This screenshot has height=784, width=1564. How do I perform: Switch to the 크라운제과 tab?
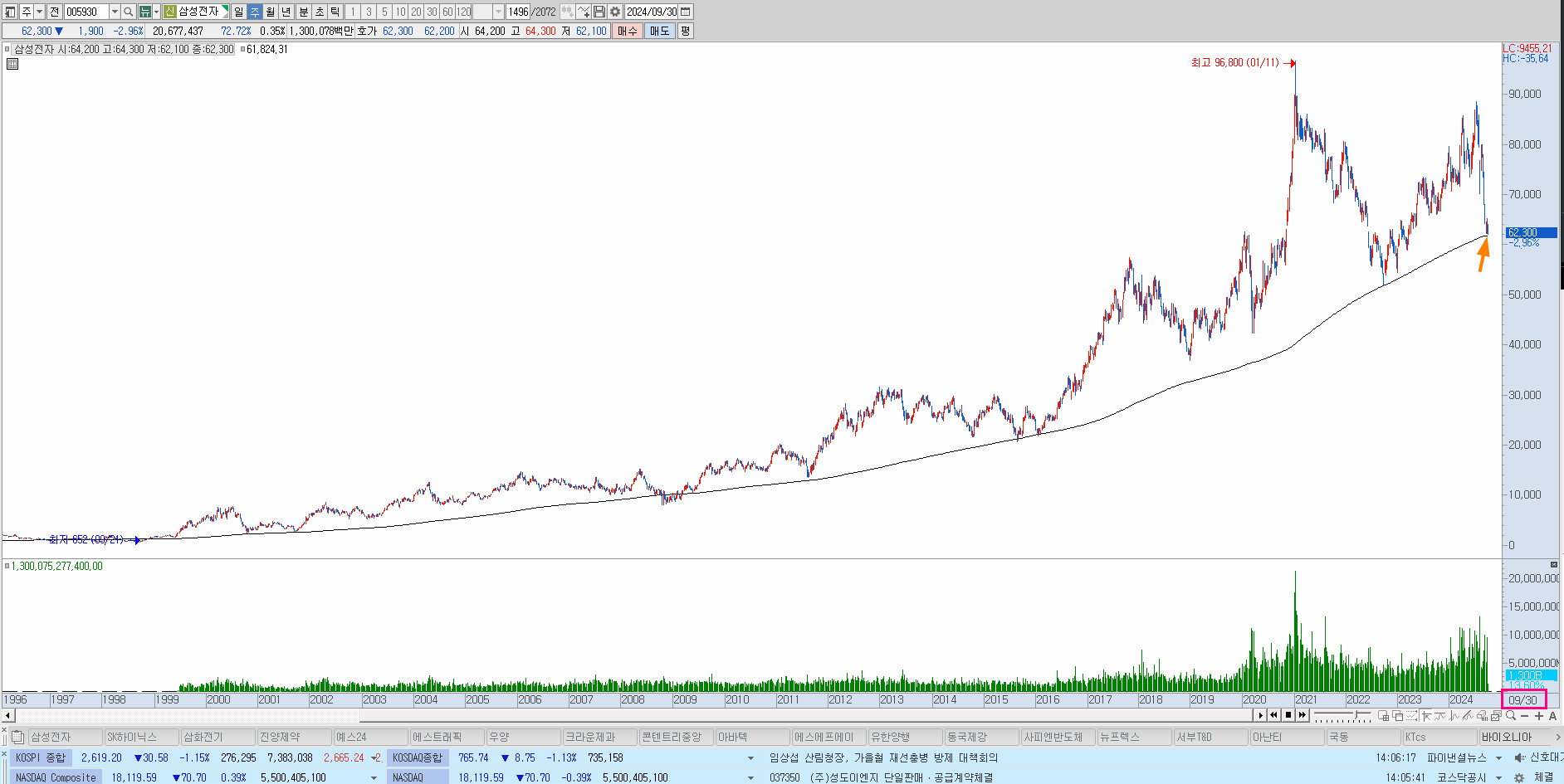point(599,737)
